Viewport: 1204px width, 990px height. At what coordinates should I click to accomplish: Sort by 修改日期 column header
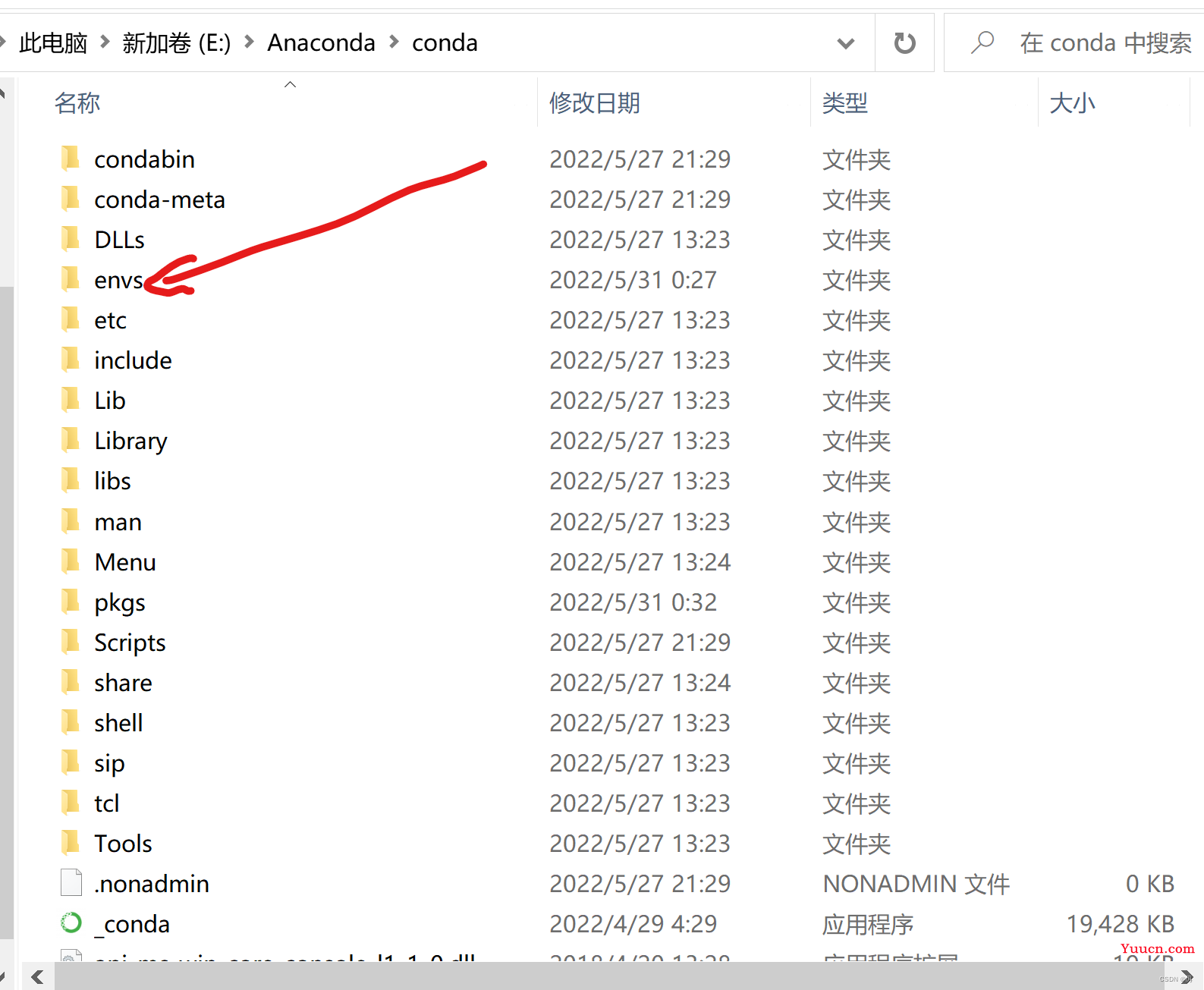tap(595, 102)
